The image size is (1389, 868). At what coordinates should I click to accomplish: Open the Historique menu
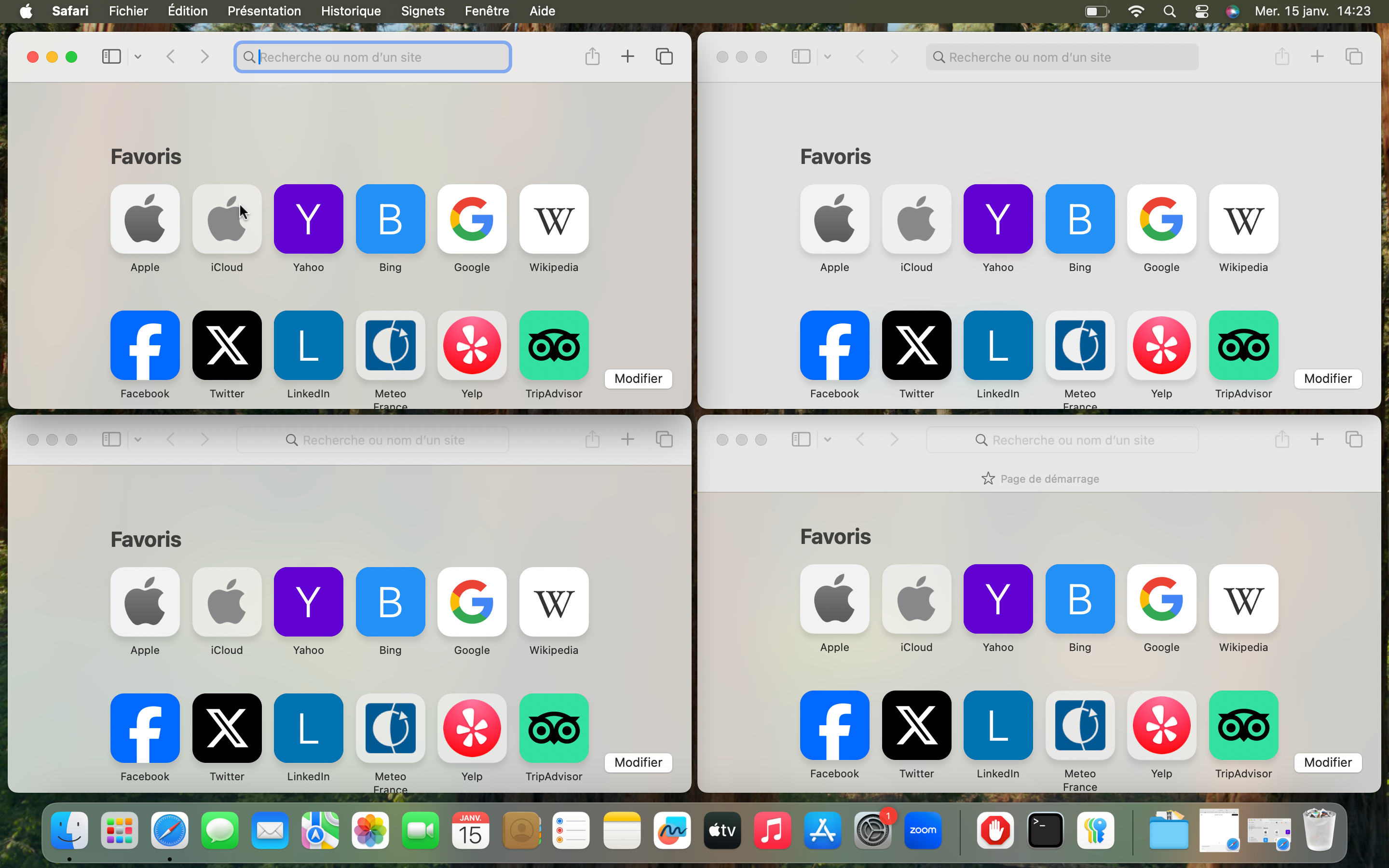tap(351, 11)
